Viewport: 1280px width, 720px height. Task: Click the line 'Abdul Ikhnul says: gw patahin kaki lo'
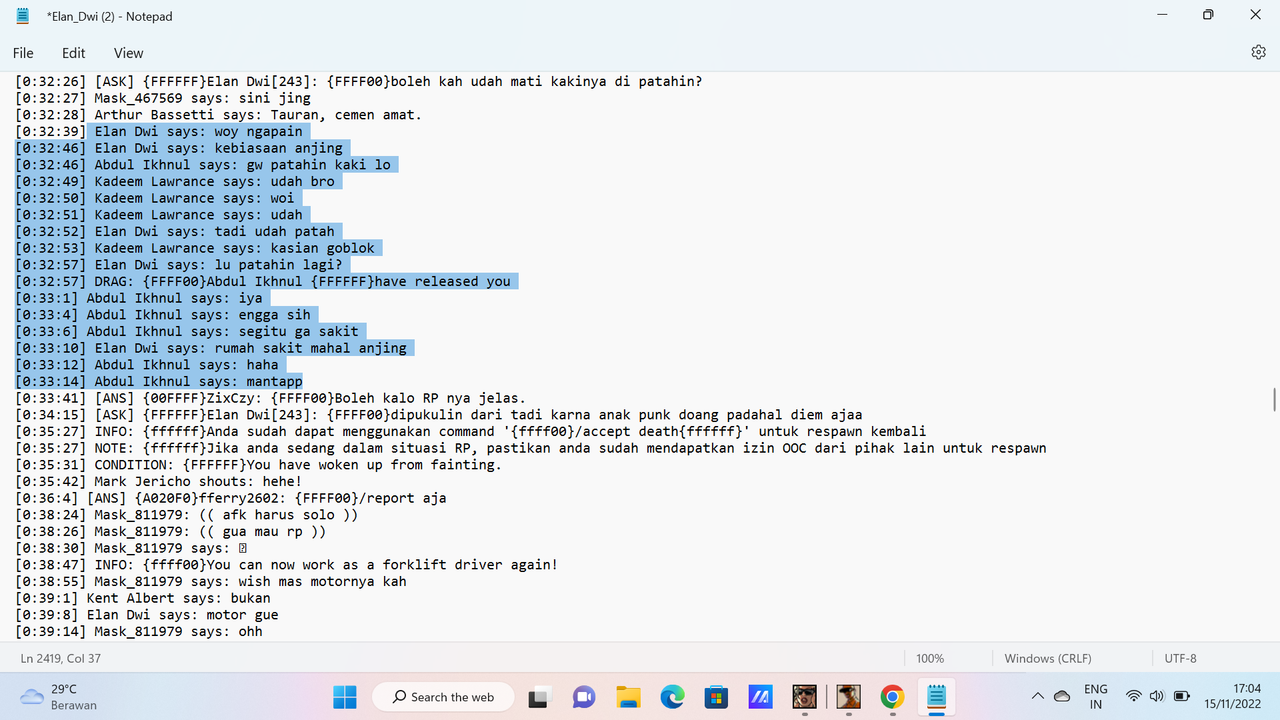[x=203, y=165]
